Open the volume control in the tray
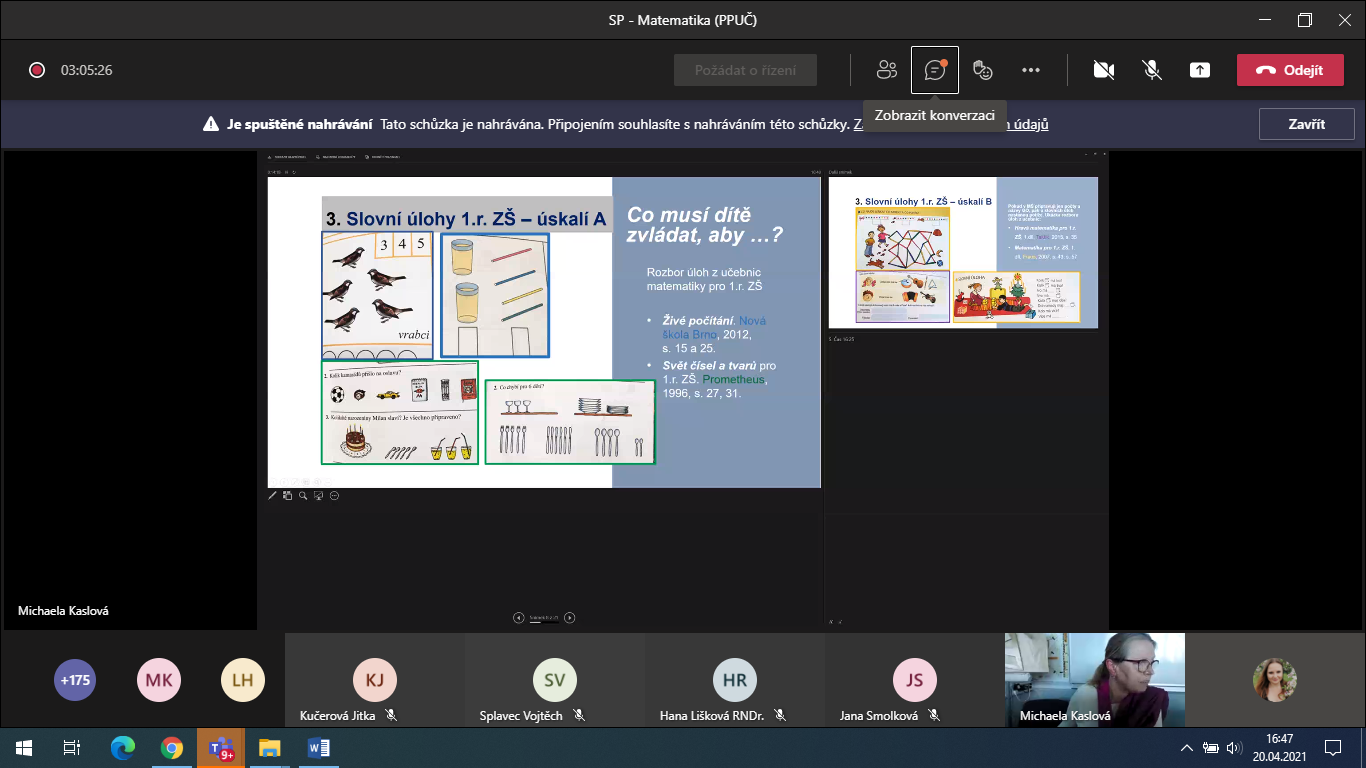The width and height of the screenshot is (1366, 768). pyautogui.click(x=1234, y=747)
